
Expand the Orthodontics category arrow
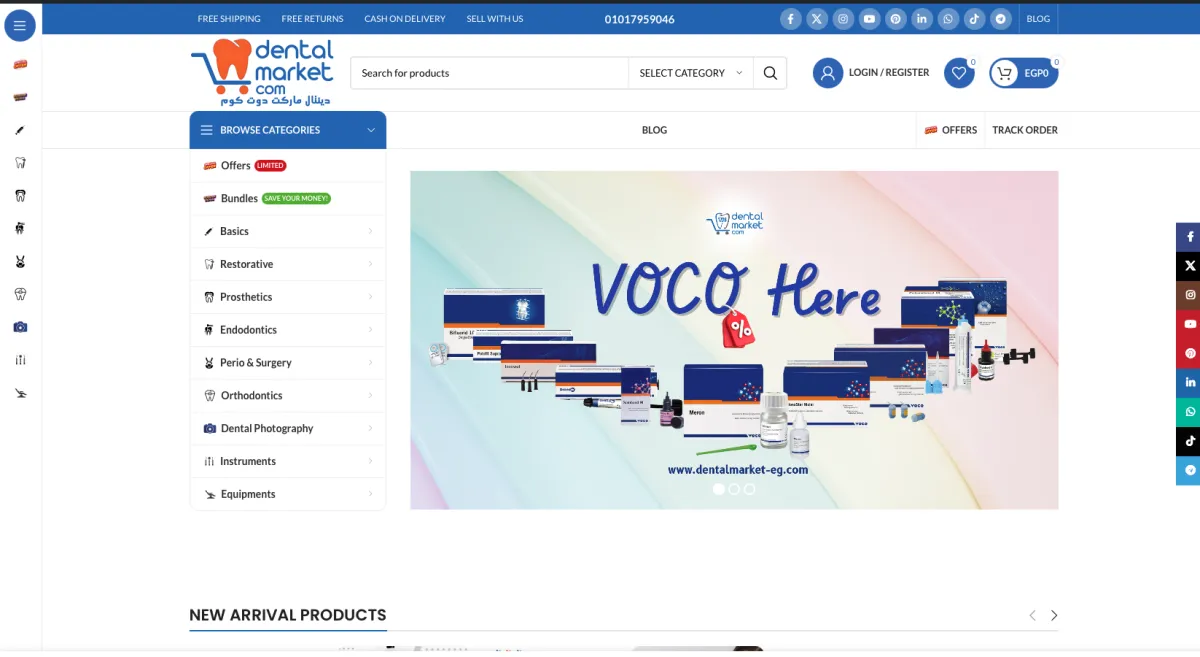370,395
